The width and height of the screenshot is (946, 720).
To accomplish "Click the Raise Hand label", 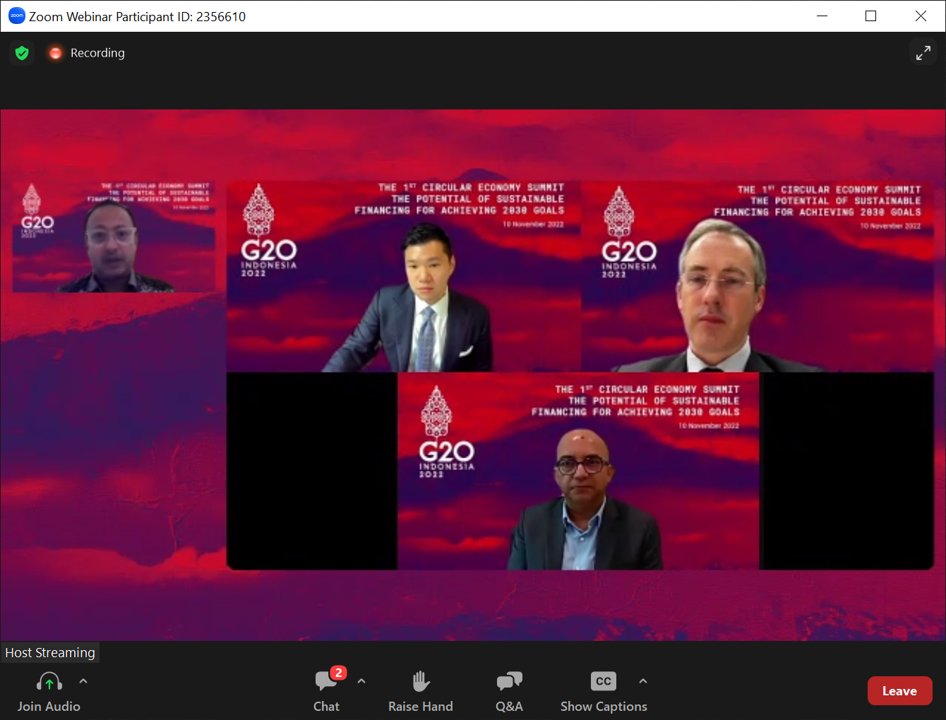I will pos(421,706).
